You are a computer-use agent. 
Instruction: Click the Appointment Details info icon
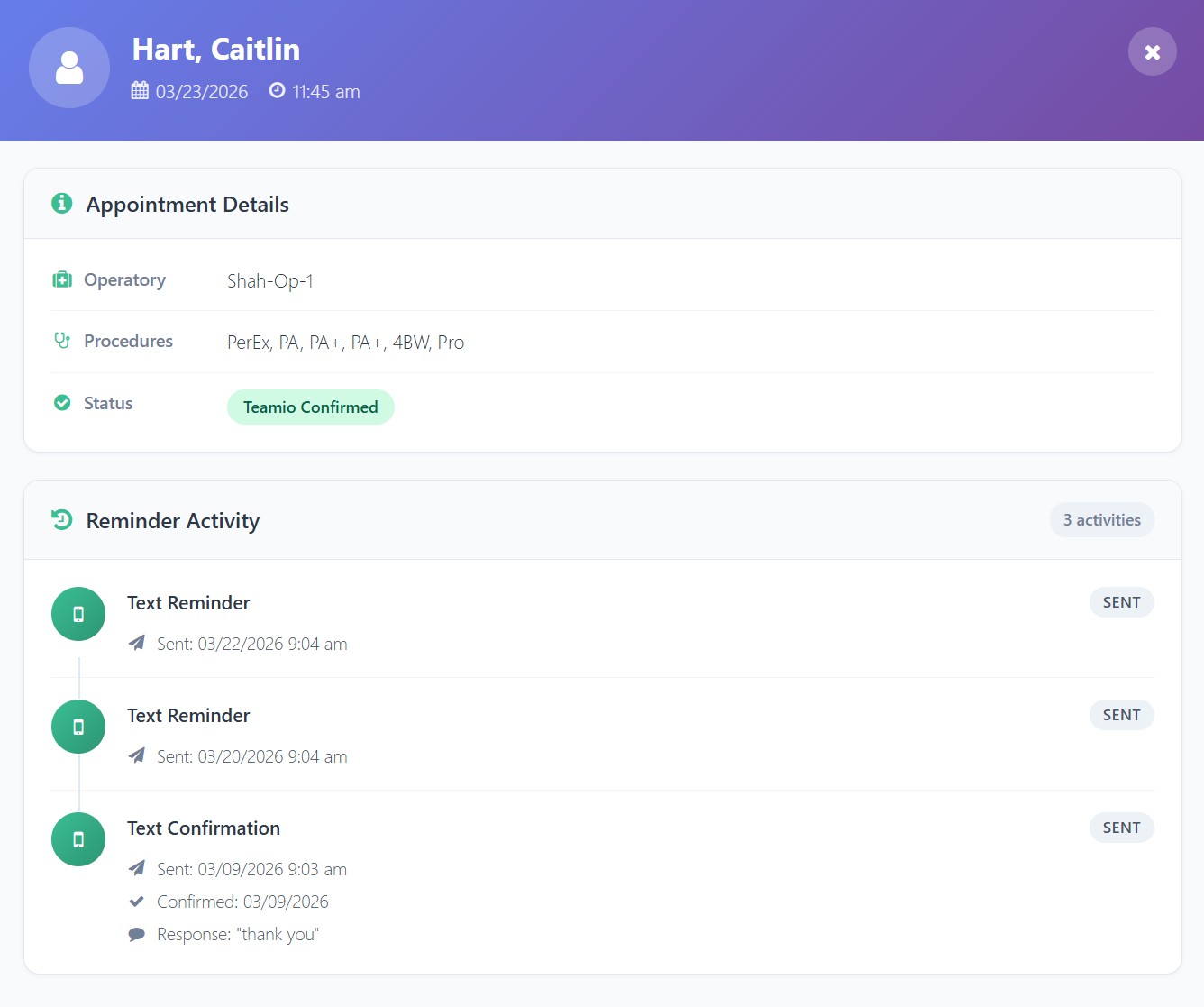(x=61, y=204)
